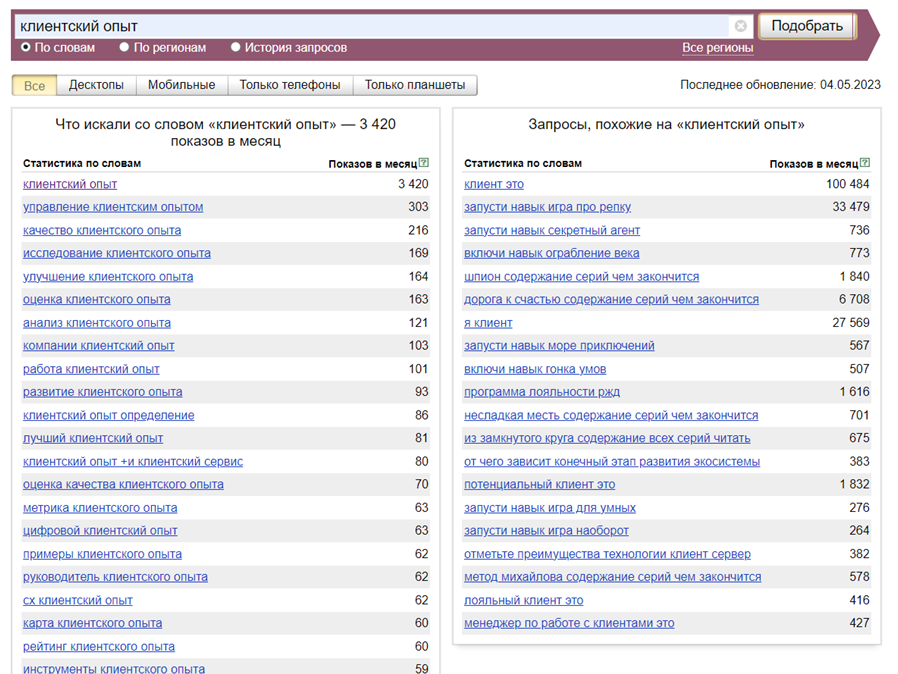Click the '33 479' impressions value
This screenshot has height=674, width=898.
[851, 207]
